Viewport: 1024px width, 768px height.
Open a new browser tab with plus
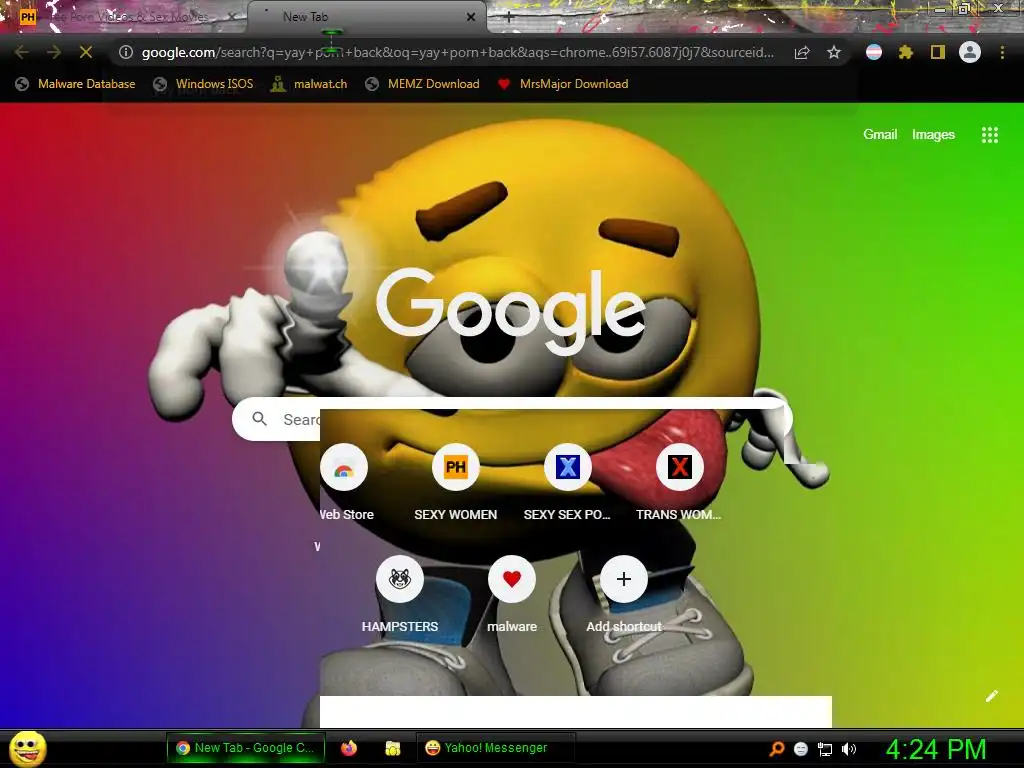tap(509, 18)
